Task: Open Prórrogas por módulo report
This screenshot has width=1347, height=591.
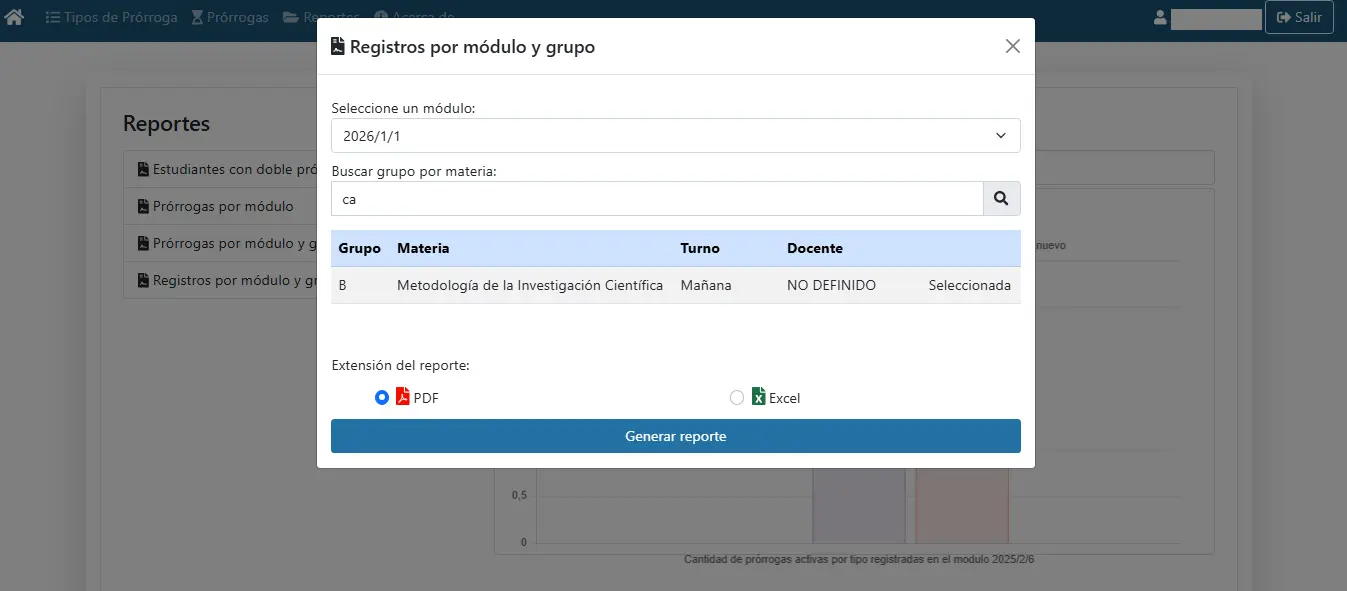Action: pos(220,206)
